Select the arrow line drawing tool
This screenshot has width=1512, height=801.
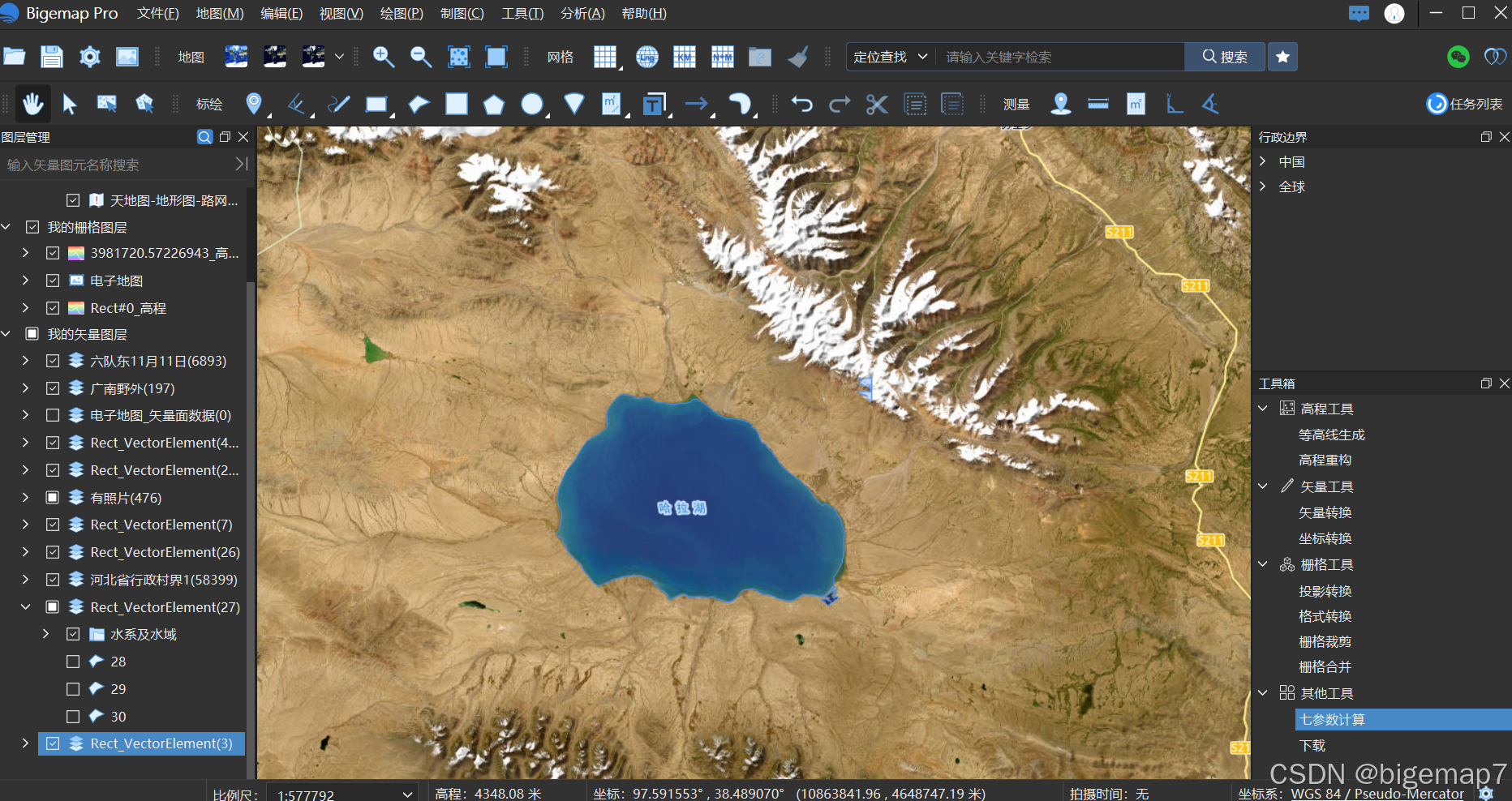coord(696,104)
